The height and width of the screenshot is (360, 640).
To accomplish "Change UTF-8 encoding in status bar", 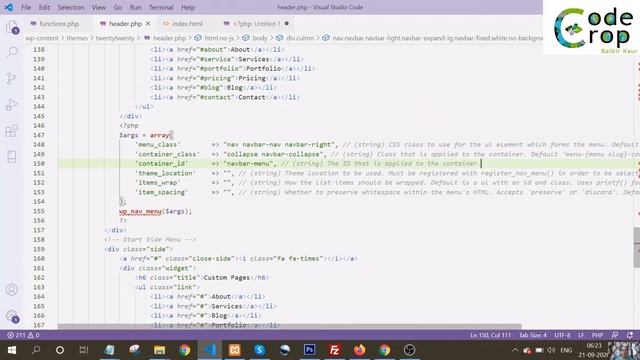I will (x=562, y=335).
